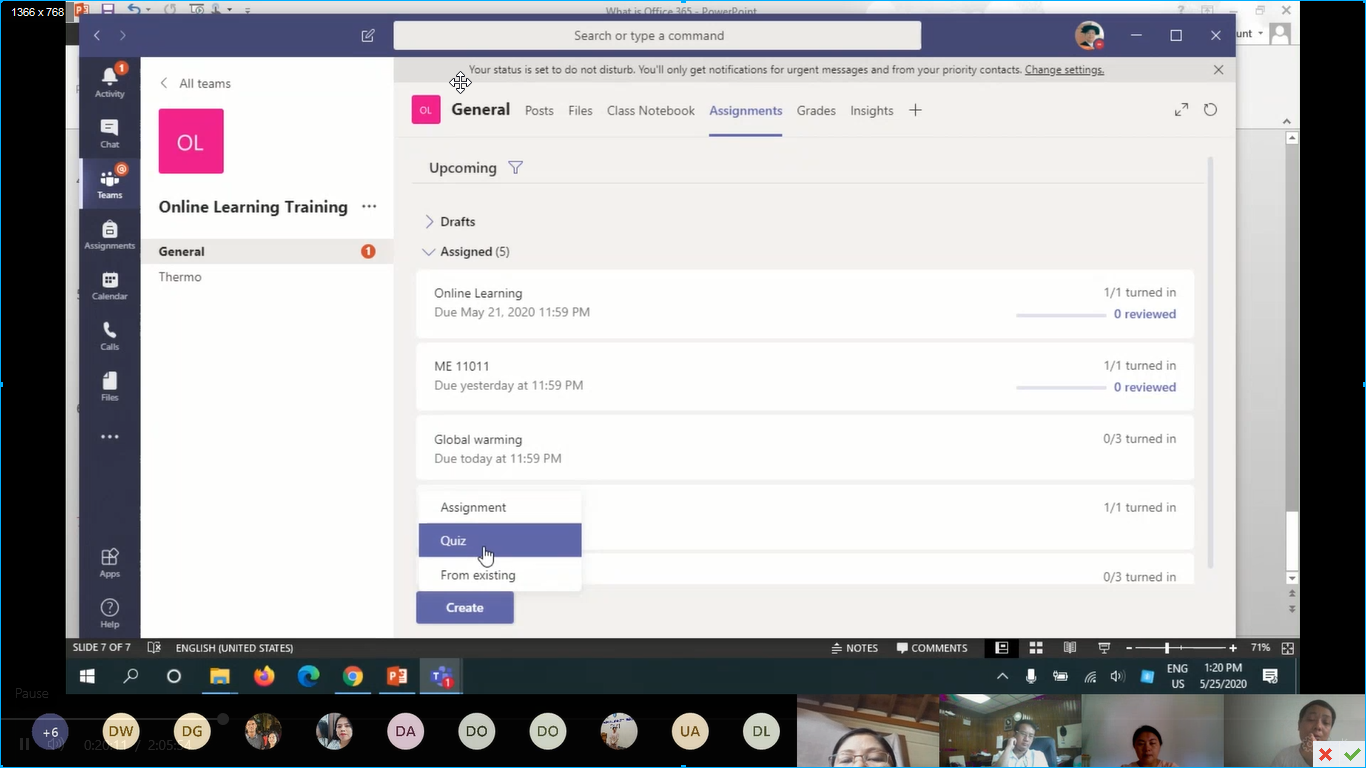Open the Grades tab

[x=816, y=111]
